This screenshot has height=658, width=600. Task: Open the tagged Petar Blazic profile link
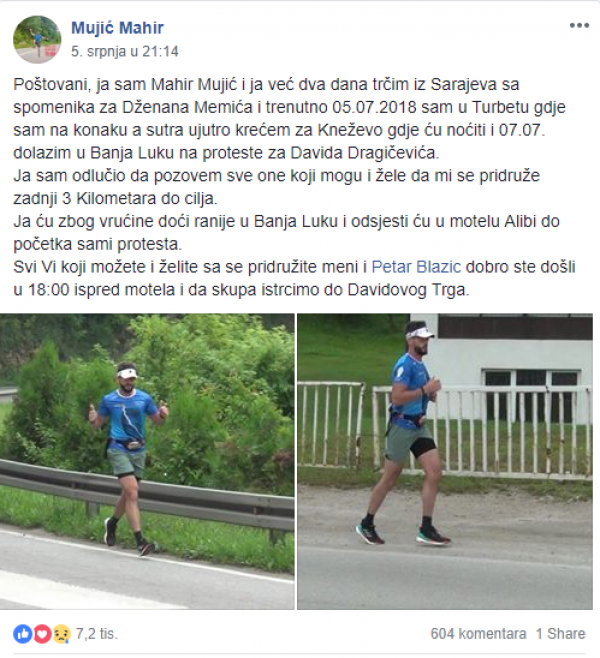tap(416, 267)
